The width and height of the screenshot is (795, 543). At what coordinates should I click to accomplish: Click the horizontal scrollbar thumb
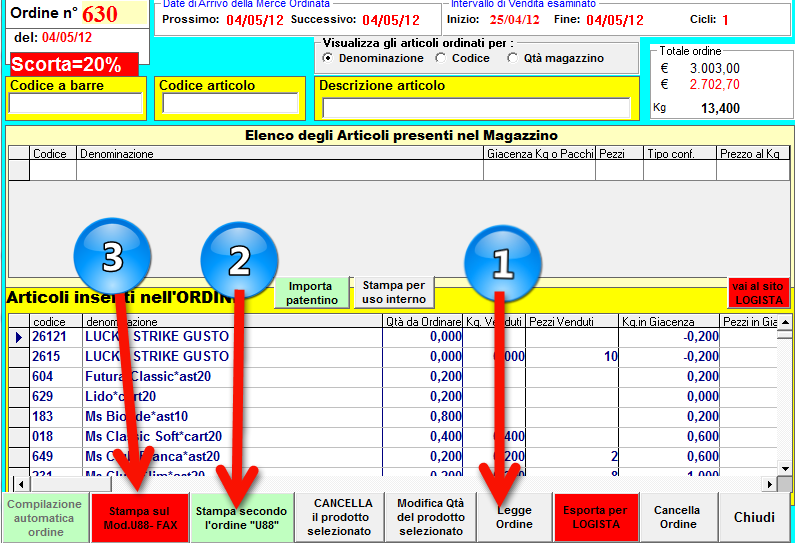coord(69,484)
